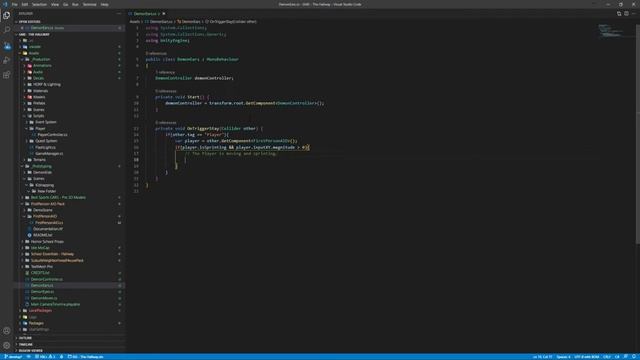Click the flame icon in status bar
Screen dimensions: 640x360
point(61,357)
